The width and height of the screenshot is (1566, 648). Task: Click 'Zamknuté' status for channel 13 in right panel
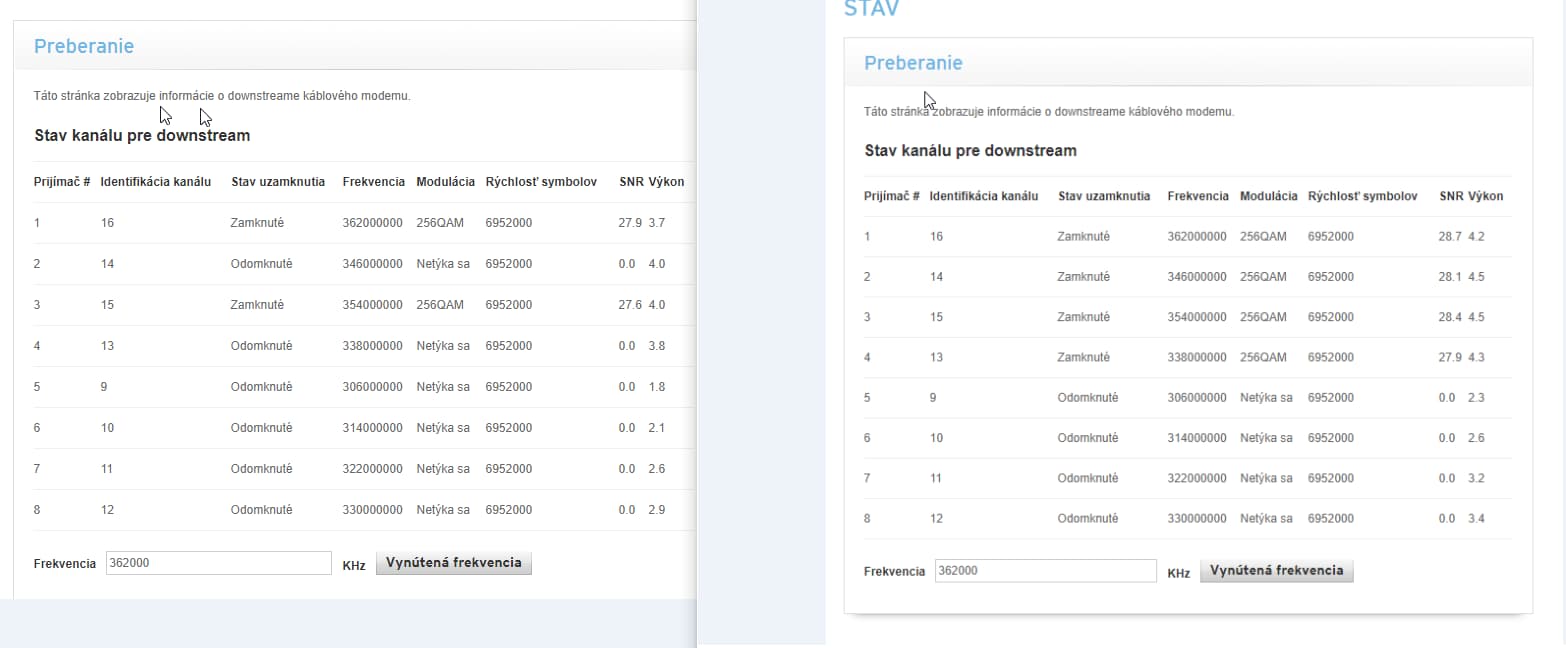tap(1084, 357)
